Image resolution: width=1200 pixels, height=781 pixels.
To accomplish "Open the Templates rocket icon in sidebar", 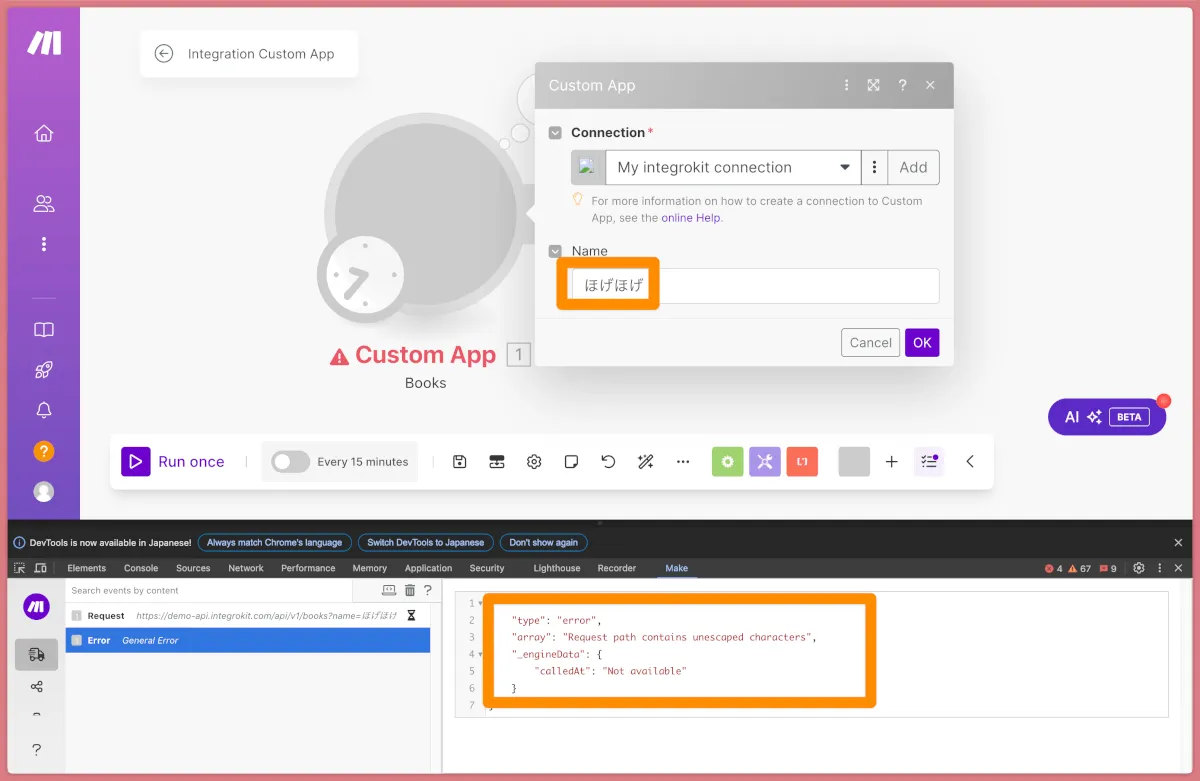I will [x=43, y=370].
